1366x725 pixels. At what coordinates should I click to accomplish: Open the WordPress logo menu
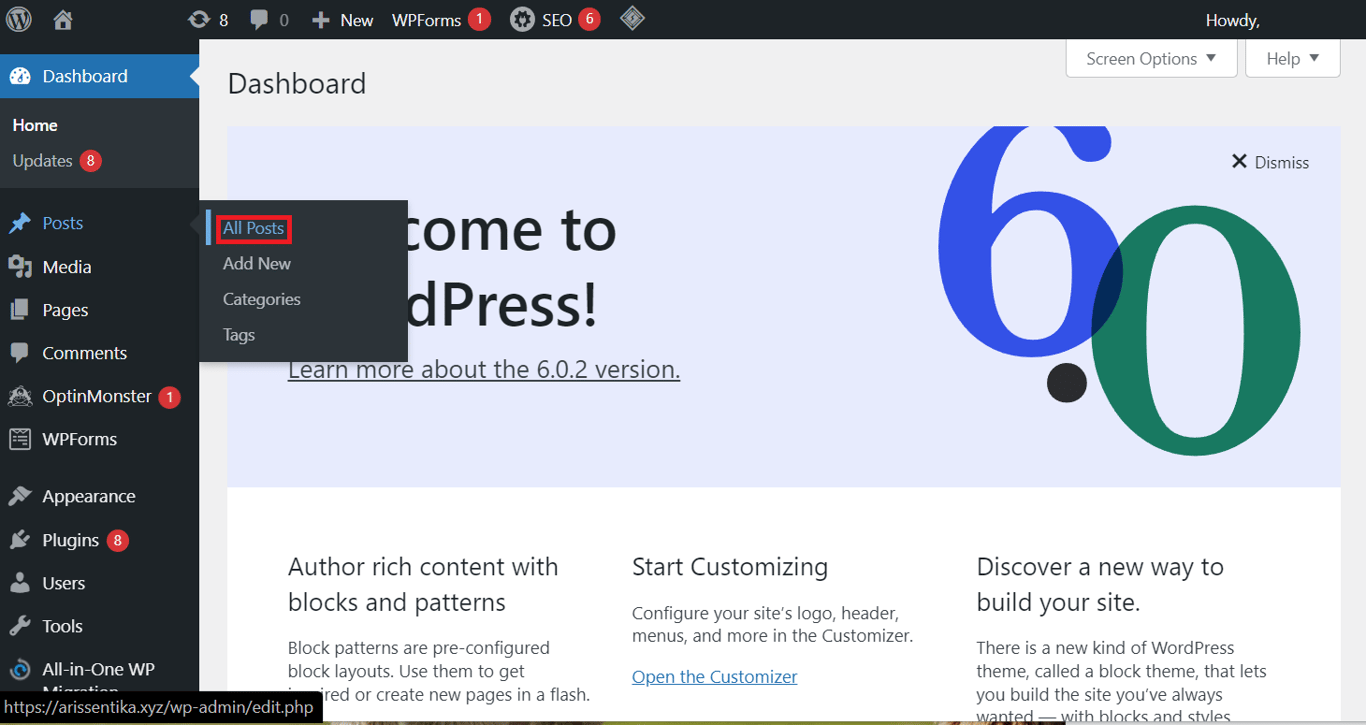pyautogui.click(x=19, y=18)
